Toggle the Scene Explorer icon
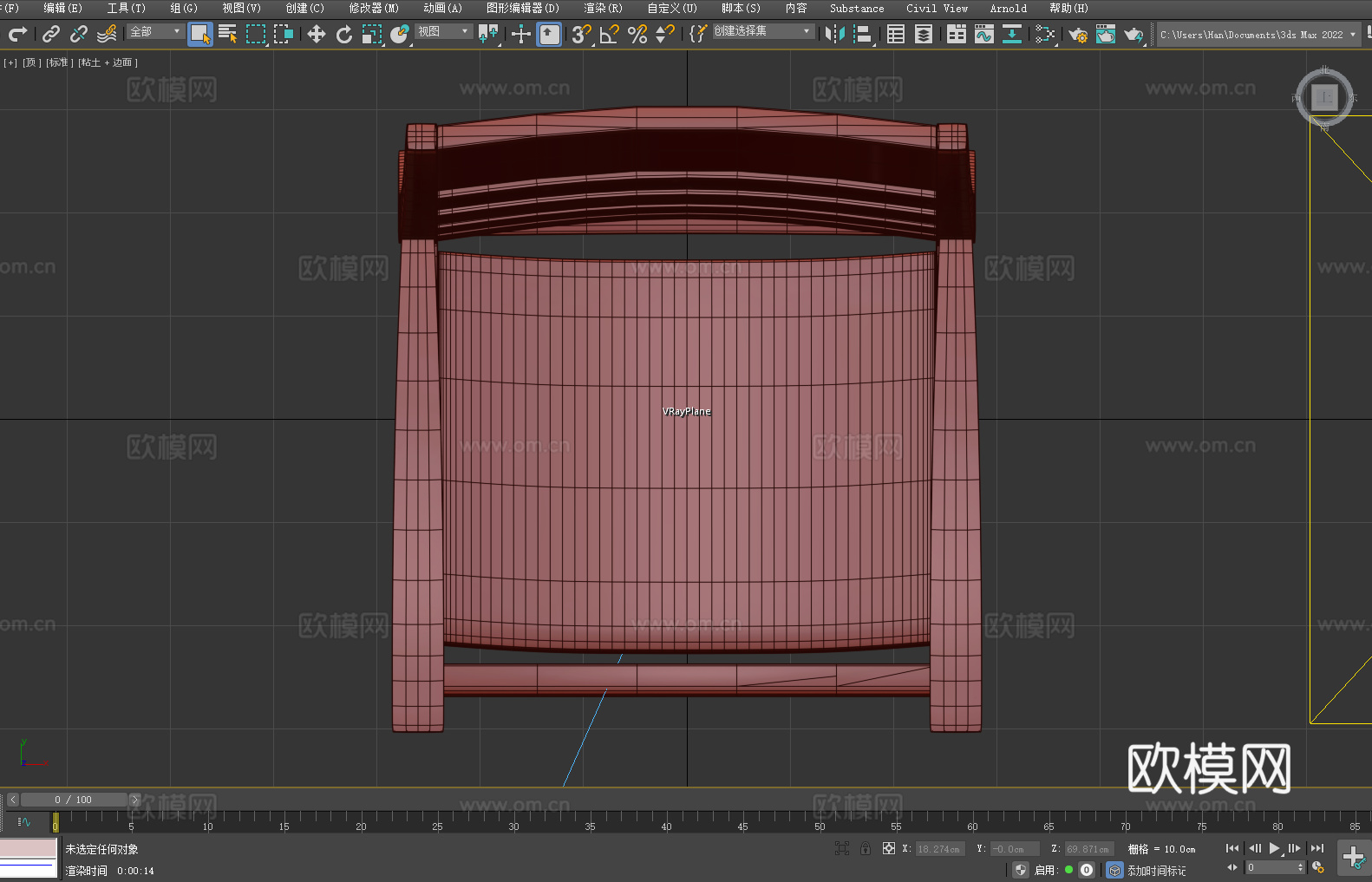Screen dimensions: 1372x882 [x=896, y=34]
